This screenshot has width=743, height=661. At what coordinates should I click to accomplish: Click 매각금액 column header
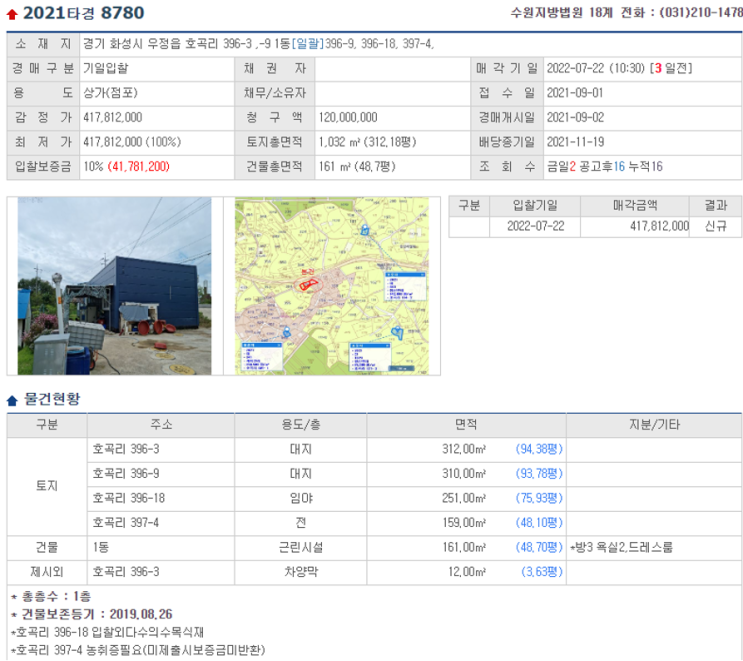click(x=635, y=206)
